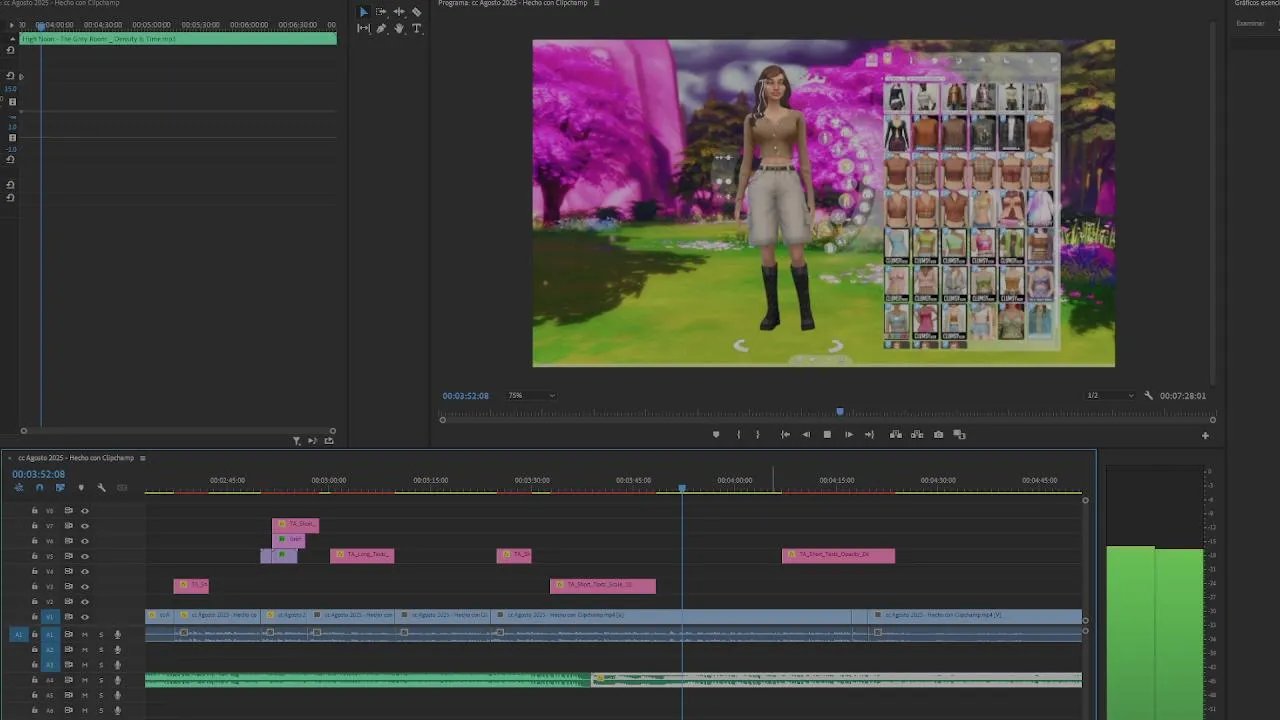The image size is (1280, 720).
Task: Toggle caption track options in timeline
Action: [122, 488]
